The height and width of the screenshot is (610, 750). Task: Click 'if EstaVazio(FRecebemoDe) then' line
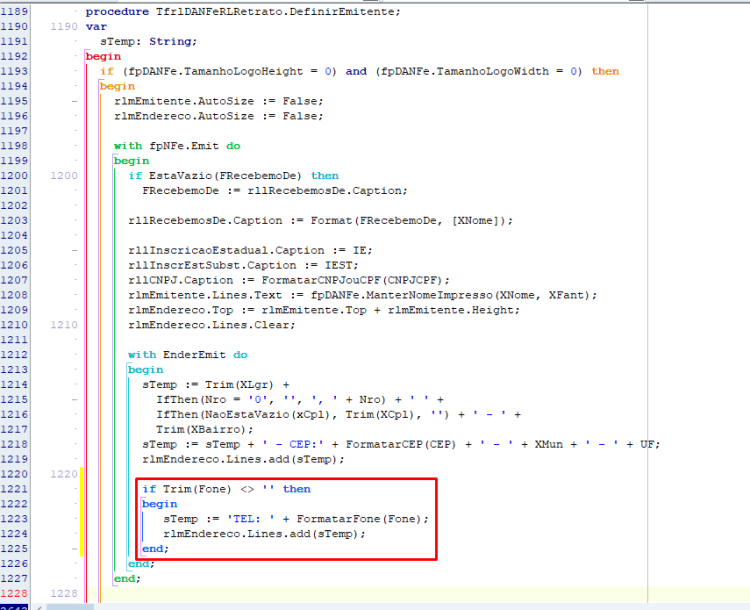pos(233,176)
